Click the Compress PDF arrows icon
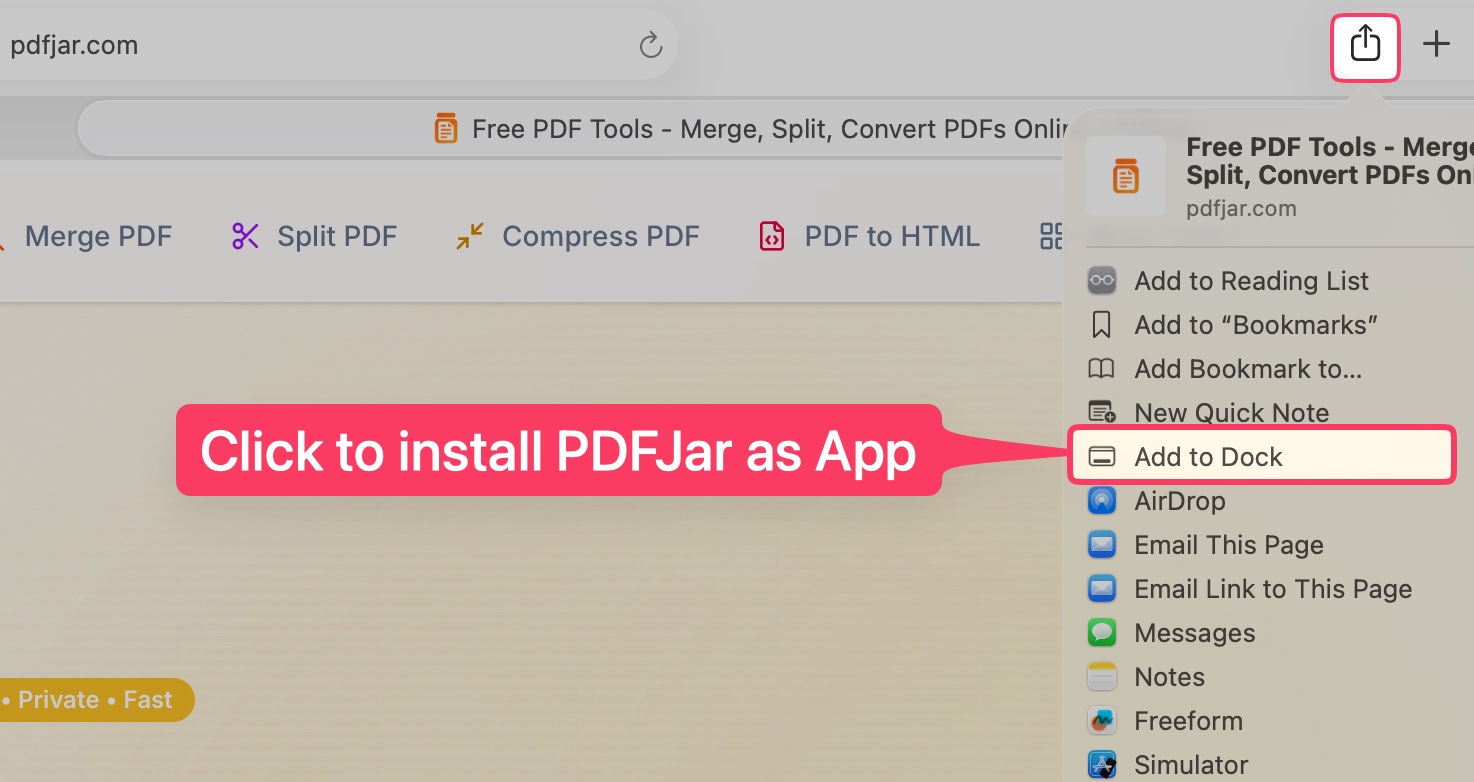Image resolution: width=1474 pixels, height=782 pixels. pos(469,236)
